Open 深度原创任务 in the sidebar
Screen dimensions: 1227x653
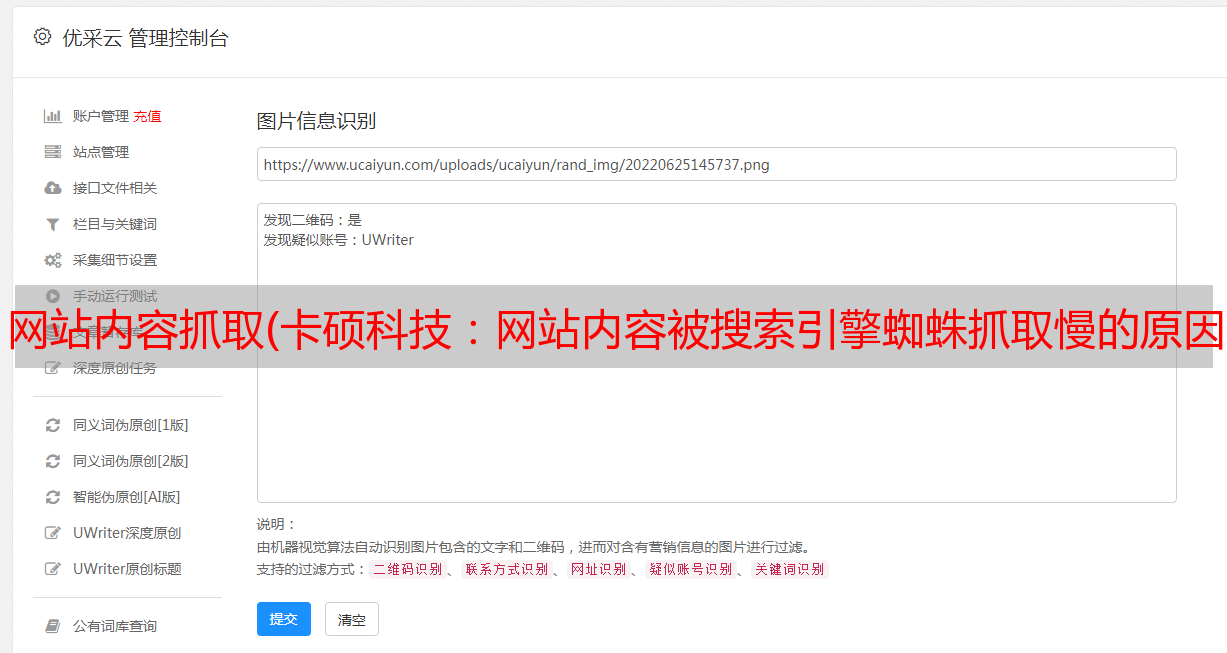[x=114, y=368]
